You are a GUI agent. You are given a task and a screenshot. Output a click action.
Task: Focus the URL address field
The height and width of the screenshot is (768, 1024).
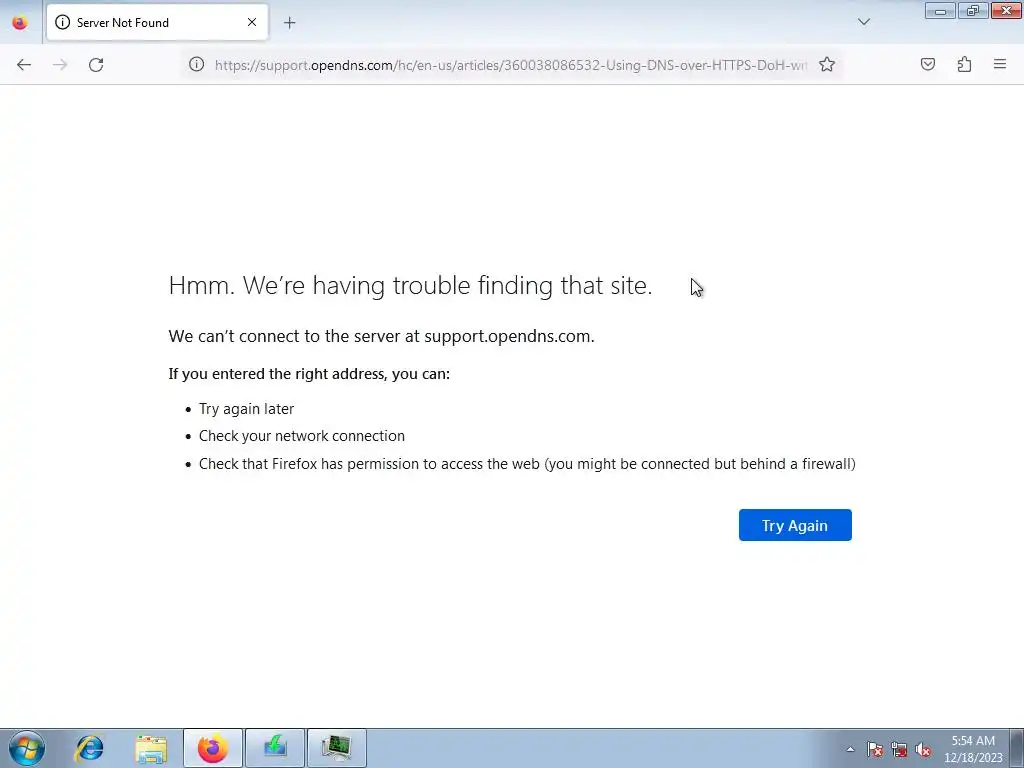[511, 65]
